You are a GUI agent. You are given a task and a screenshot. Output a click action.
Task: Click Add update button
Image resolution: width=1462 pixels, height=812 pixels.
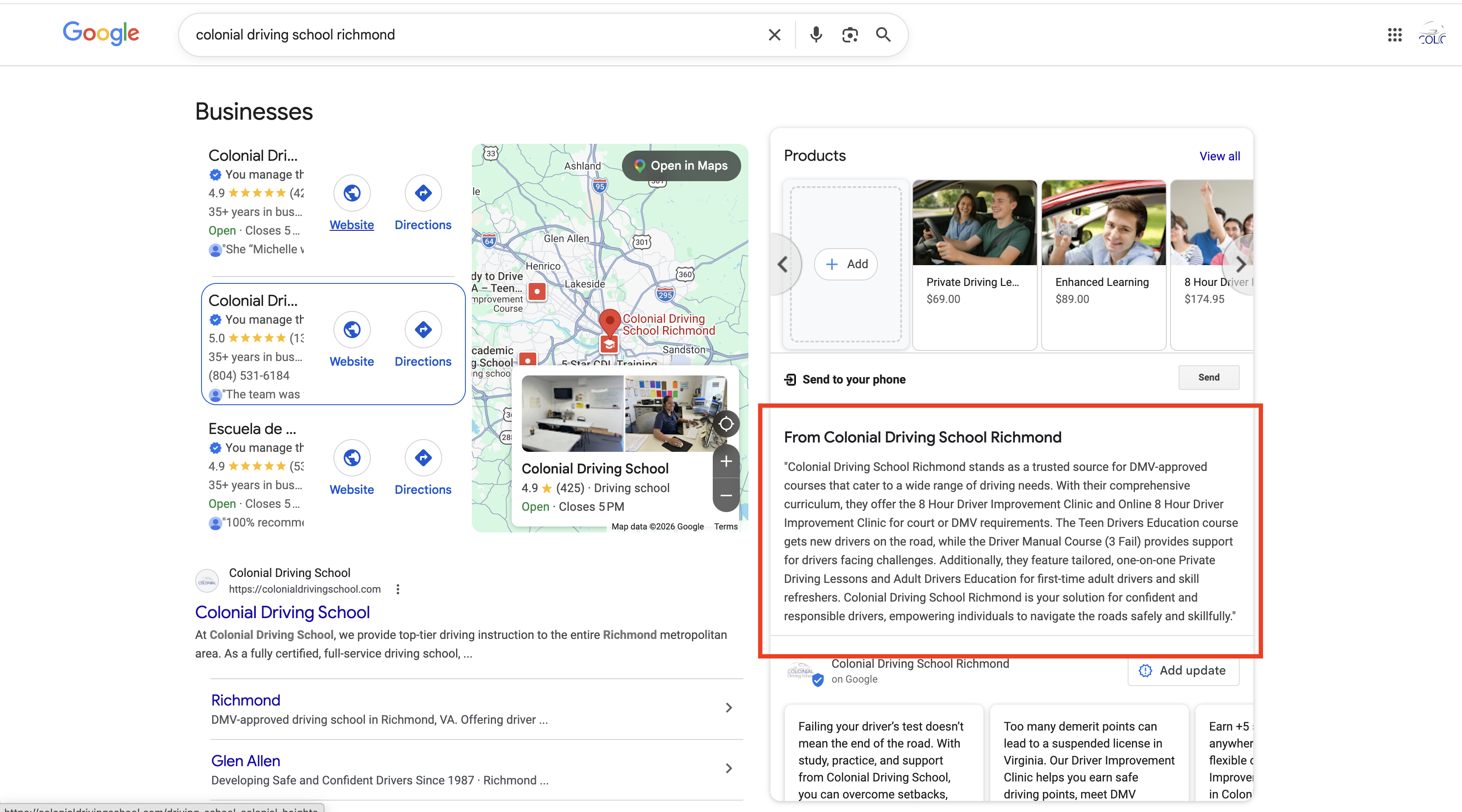click(x=1183, y=671)
